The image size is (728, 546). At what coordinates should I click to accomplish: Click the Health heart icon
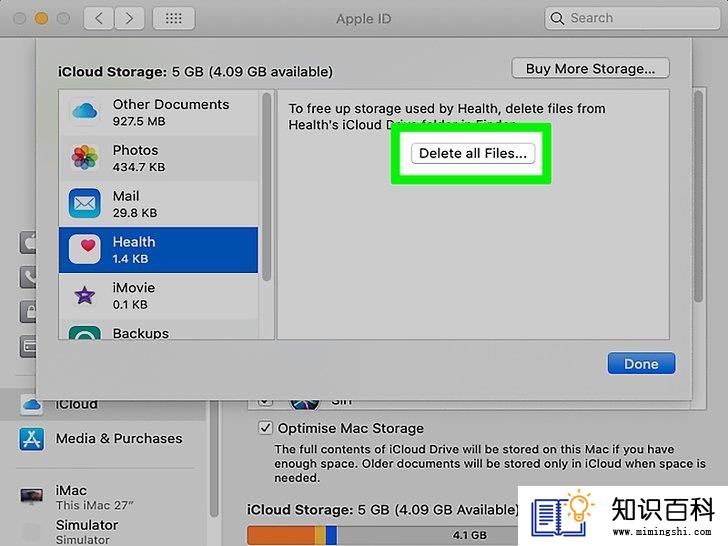[x=84, y=249]
